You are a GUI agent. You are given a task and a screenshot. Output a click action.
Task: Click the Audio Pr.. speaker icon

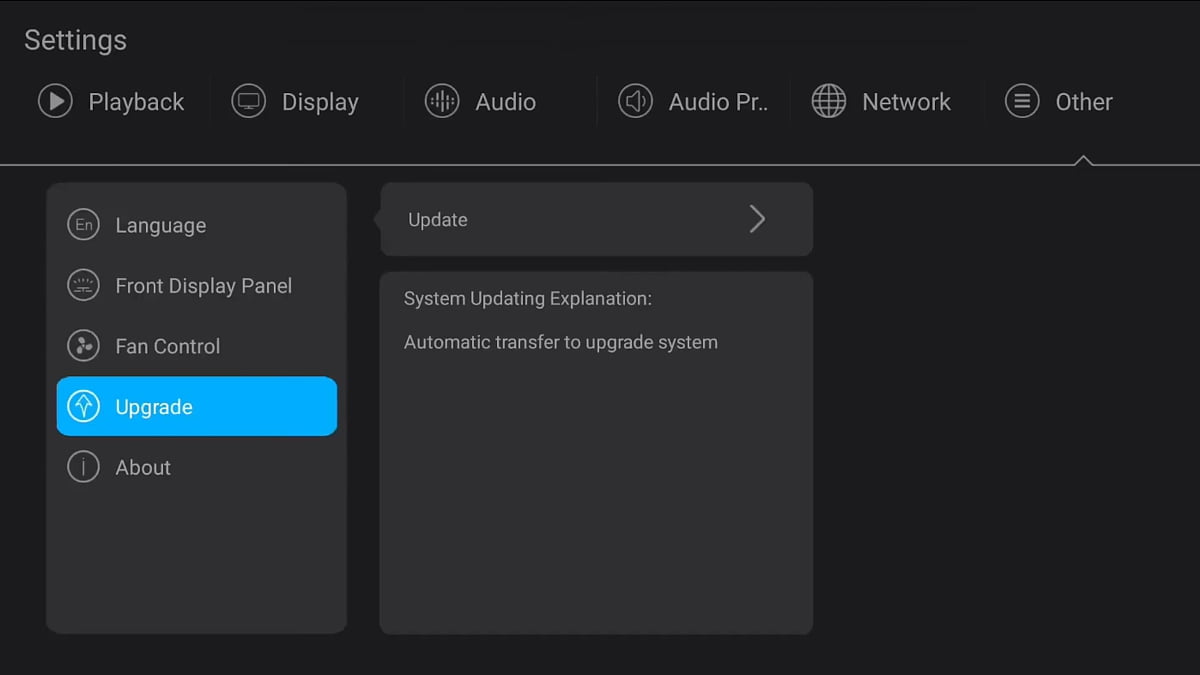pos(635,101)
